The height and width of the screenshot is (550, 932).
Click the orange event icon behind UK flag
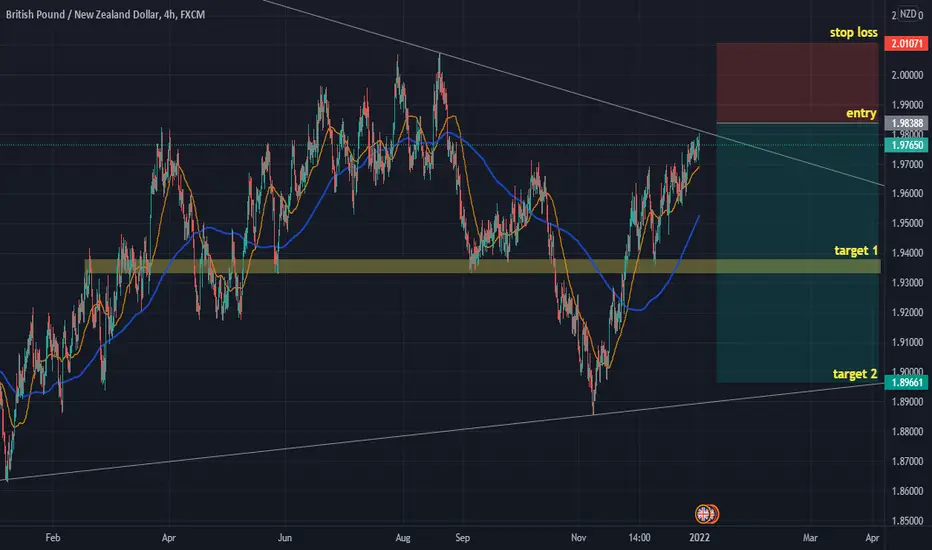tap(716, 514)
